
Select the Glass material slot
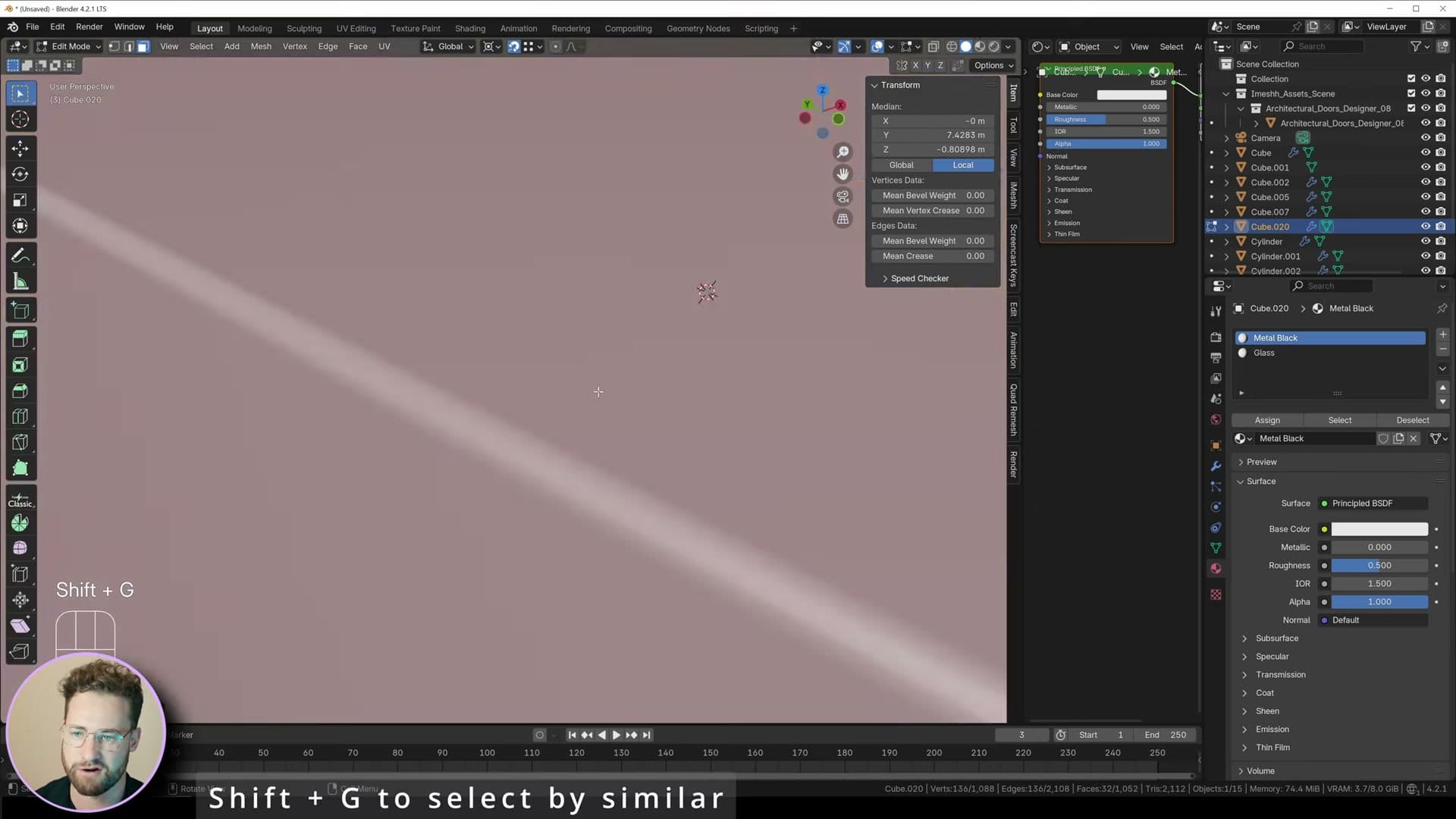click(x=1330, y=353)
